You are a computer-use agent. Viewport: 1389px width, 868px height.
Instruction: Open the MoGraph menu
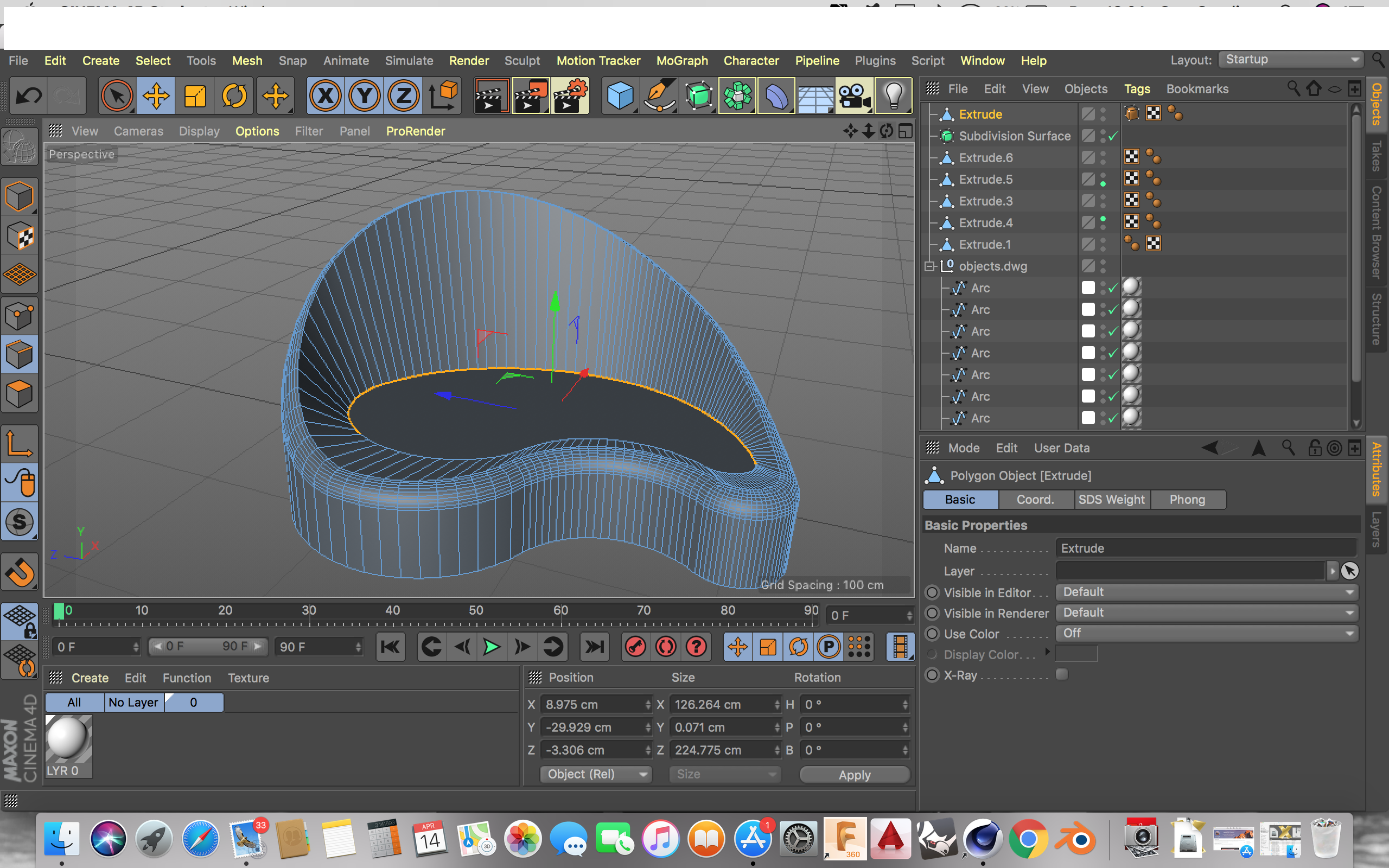point(682,61)
